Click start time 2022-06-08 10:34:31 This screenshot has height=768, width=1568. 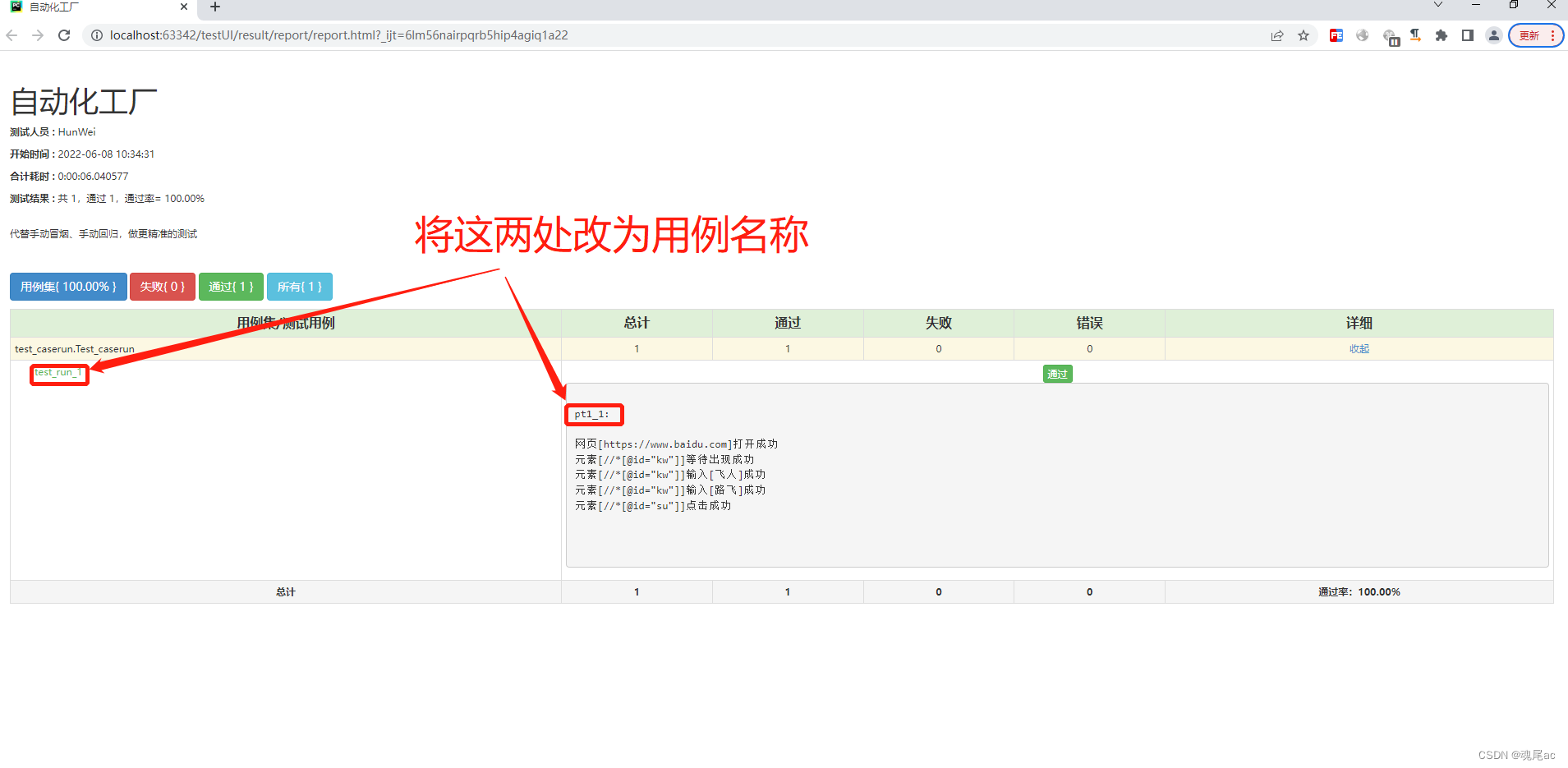pyautogui.click(x=106, y=154)
